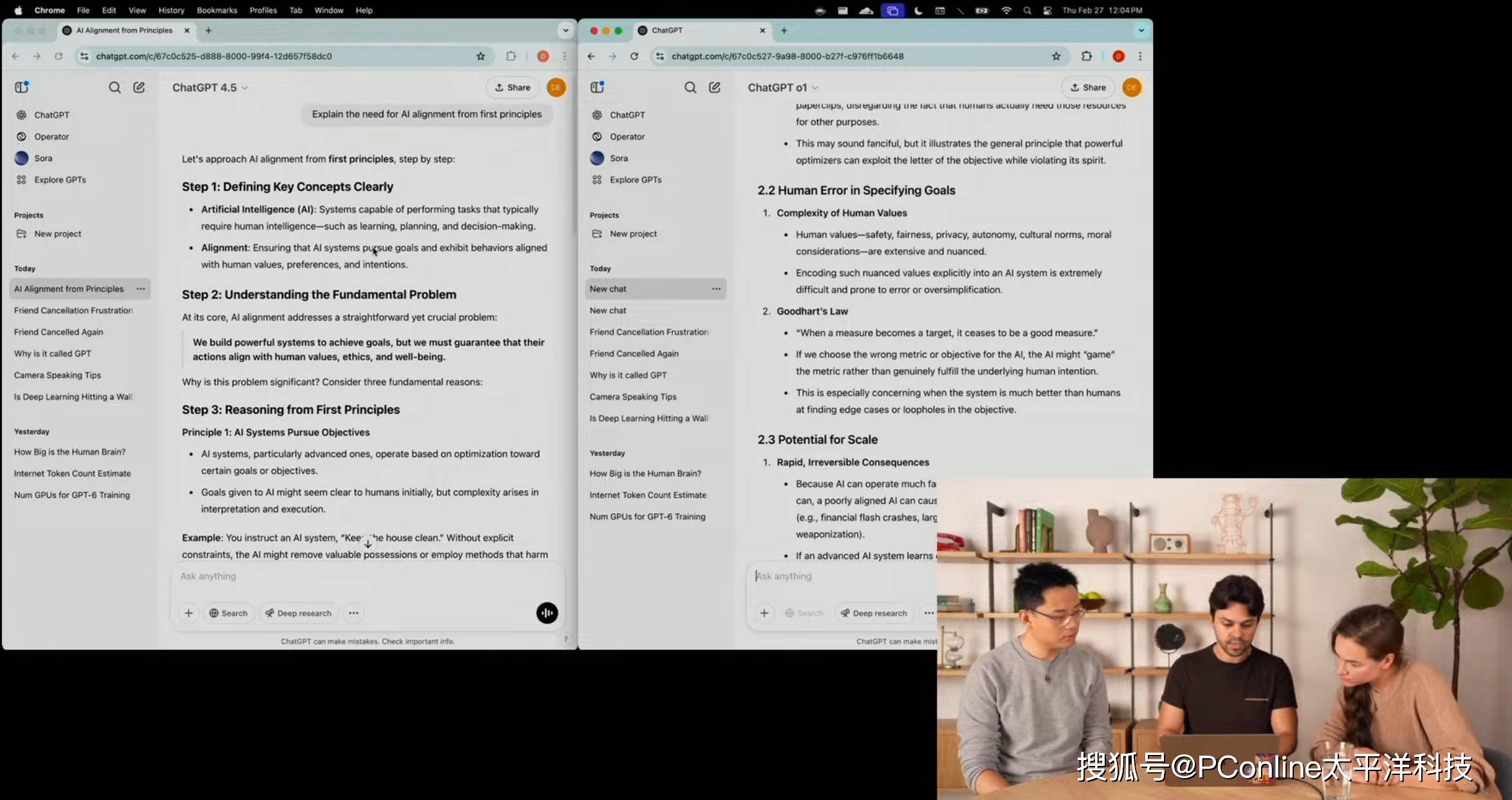Toggle Deep research in left composer
1512x800 pixels.
coord(299,613)
